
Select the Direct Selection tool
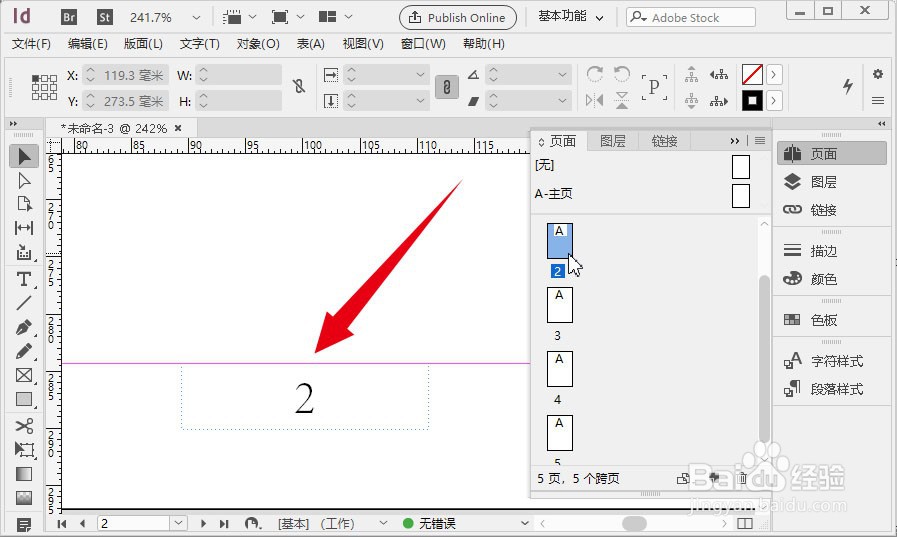[x=24, y=180]
